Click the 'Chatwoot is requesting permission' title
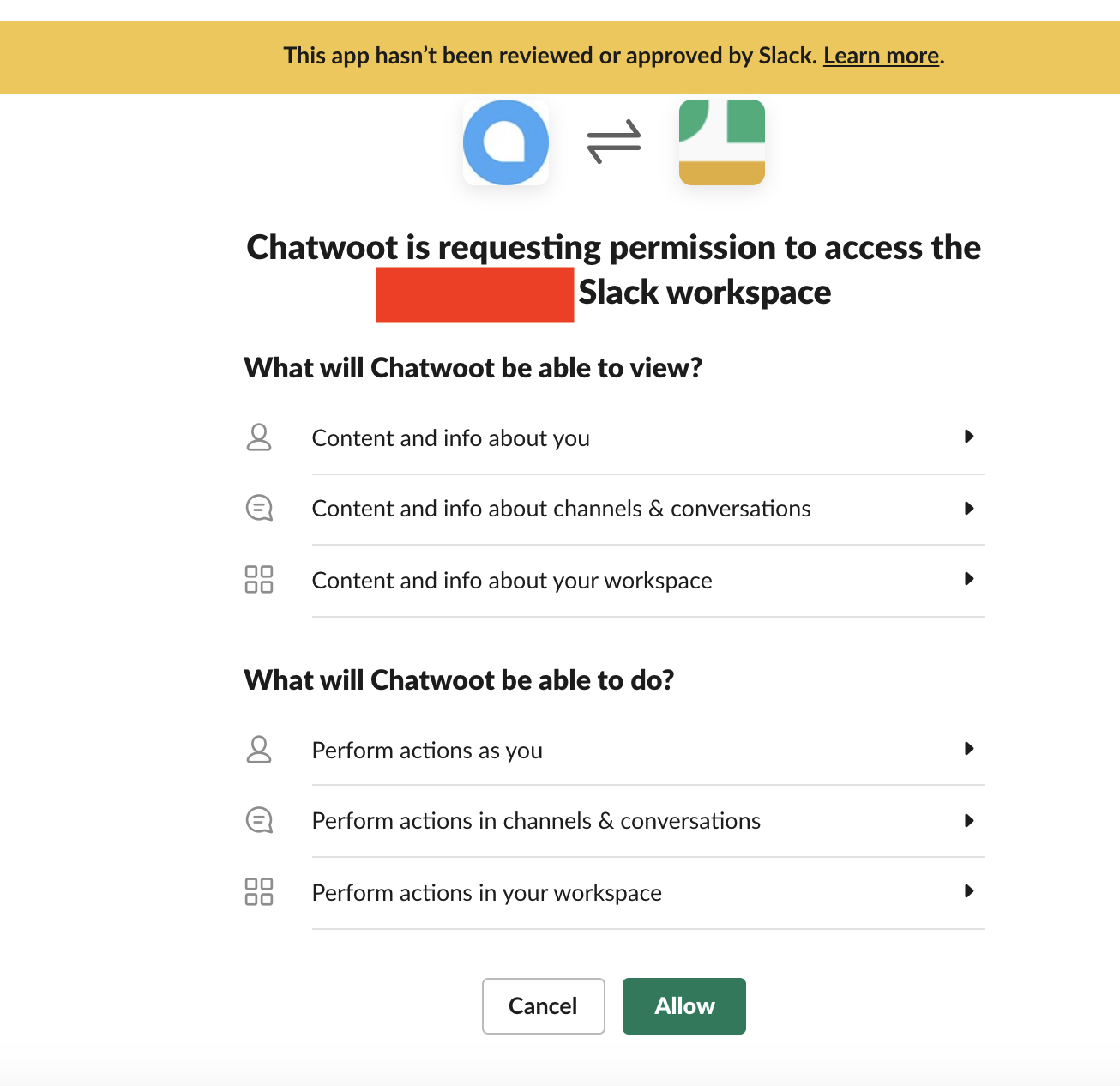 614,269
